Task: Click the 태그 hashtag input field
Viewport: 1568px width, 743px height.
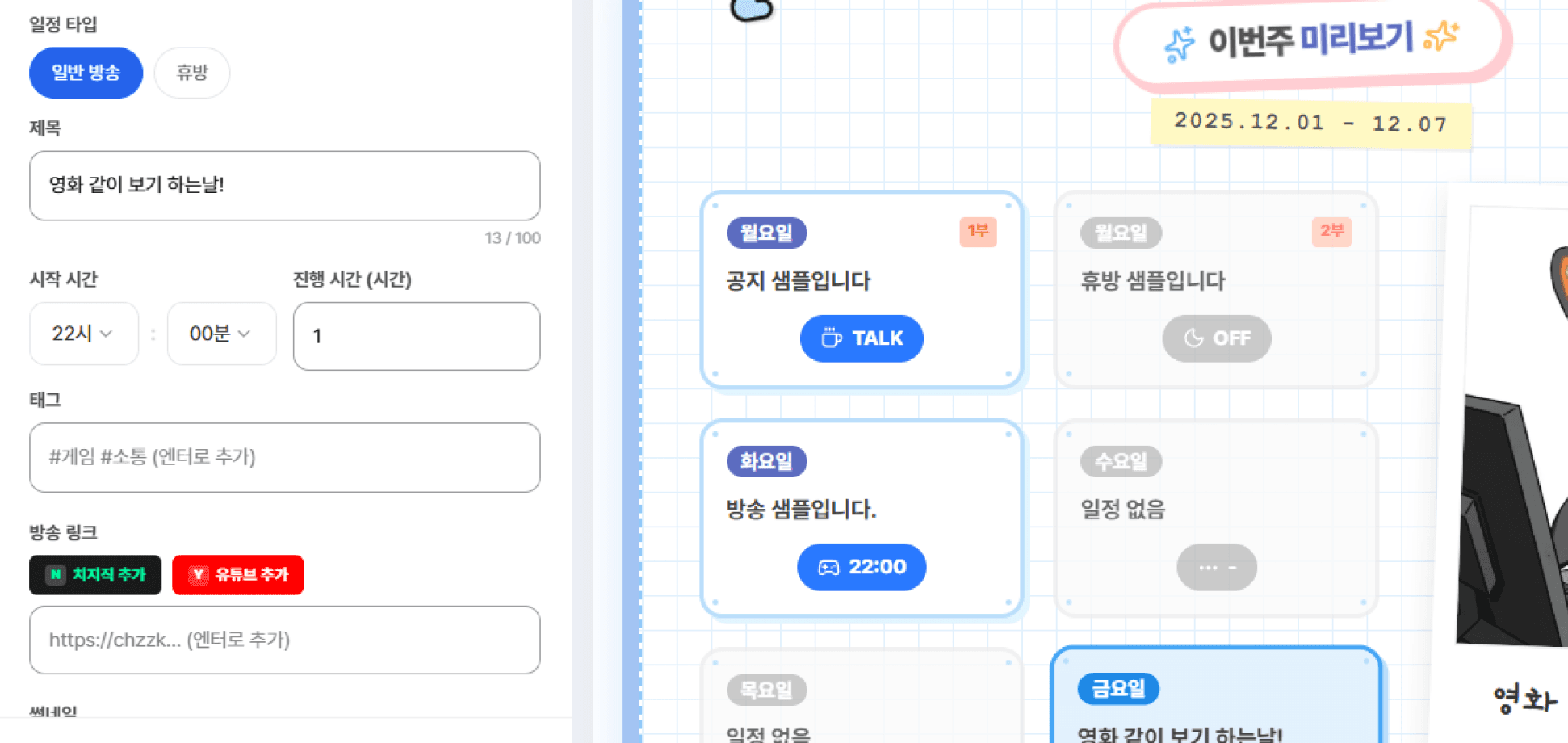Action: pos(284,458)
